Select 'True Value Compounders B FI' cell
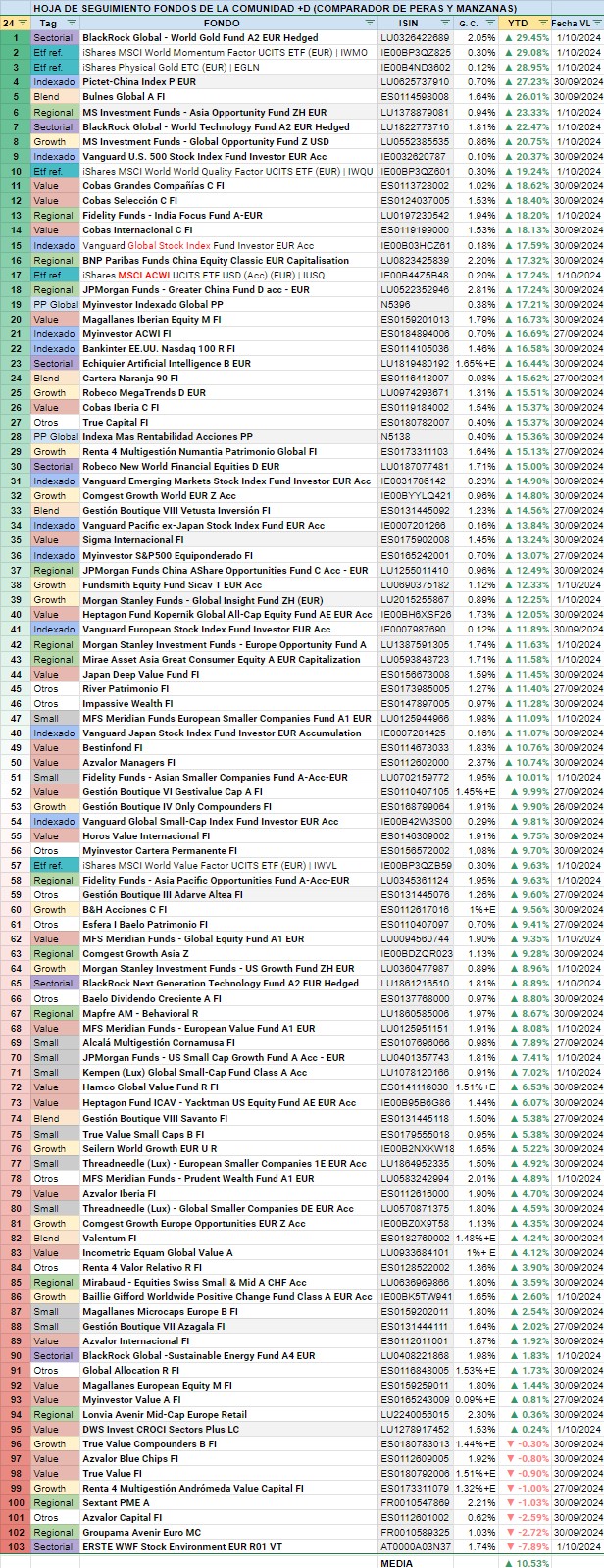The width and height of the screenshot is (604, 1568). click(227, 1443)
